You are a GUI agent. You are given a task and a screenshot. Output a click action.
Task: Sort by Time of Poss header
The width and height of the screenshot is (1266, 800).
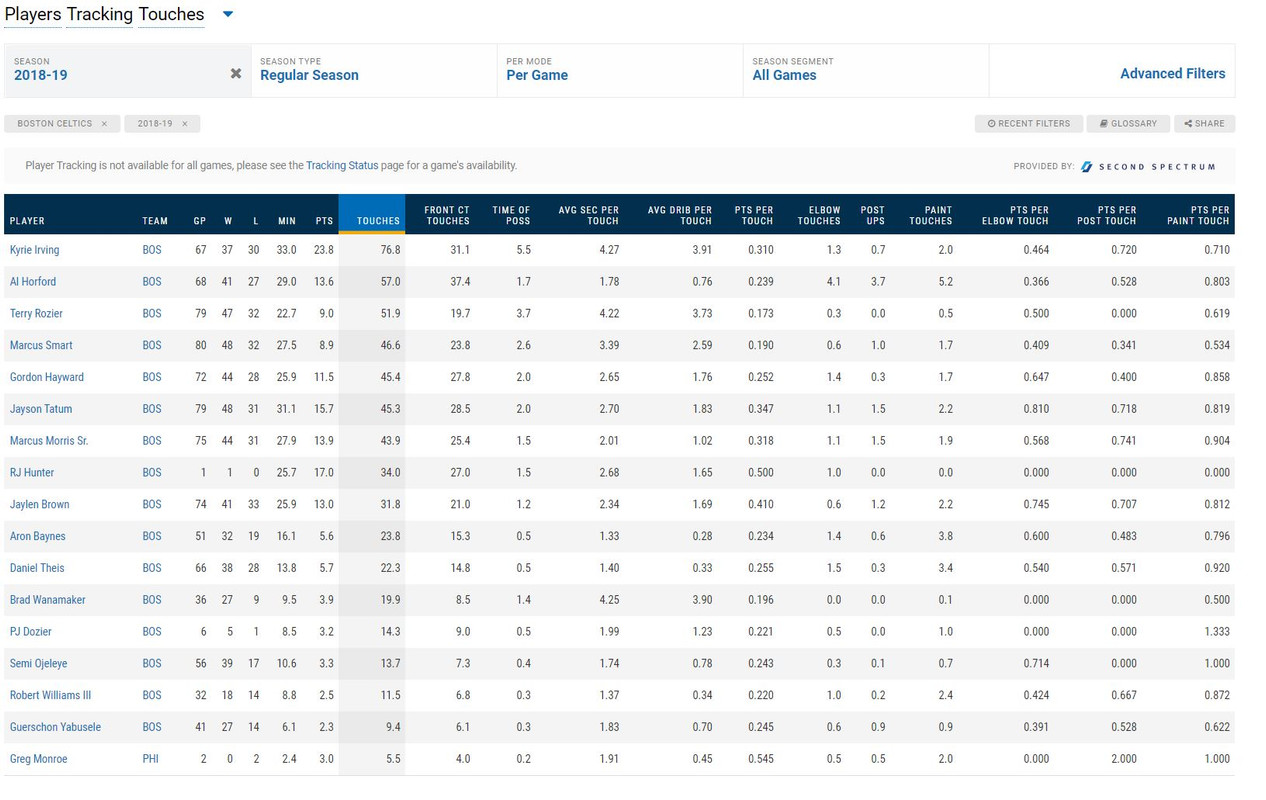(x=511, y=215)
